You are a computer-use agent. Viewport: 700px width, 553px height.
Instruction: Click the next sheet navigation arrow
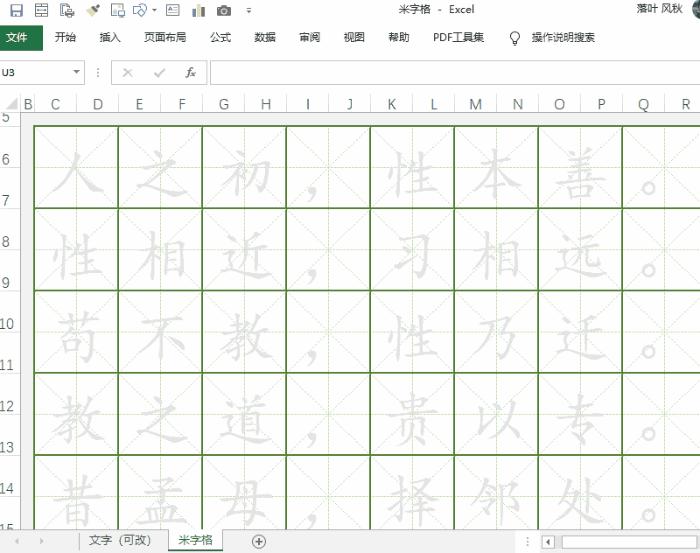tap(42, 541)
